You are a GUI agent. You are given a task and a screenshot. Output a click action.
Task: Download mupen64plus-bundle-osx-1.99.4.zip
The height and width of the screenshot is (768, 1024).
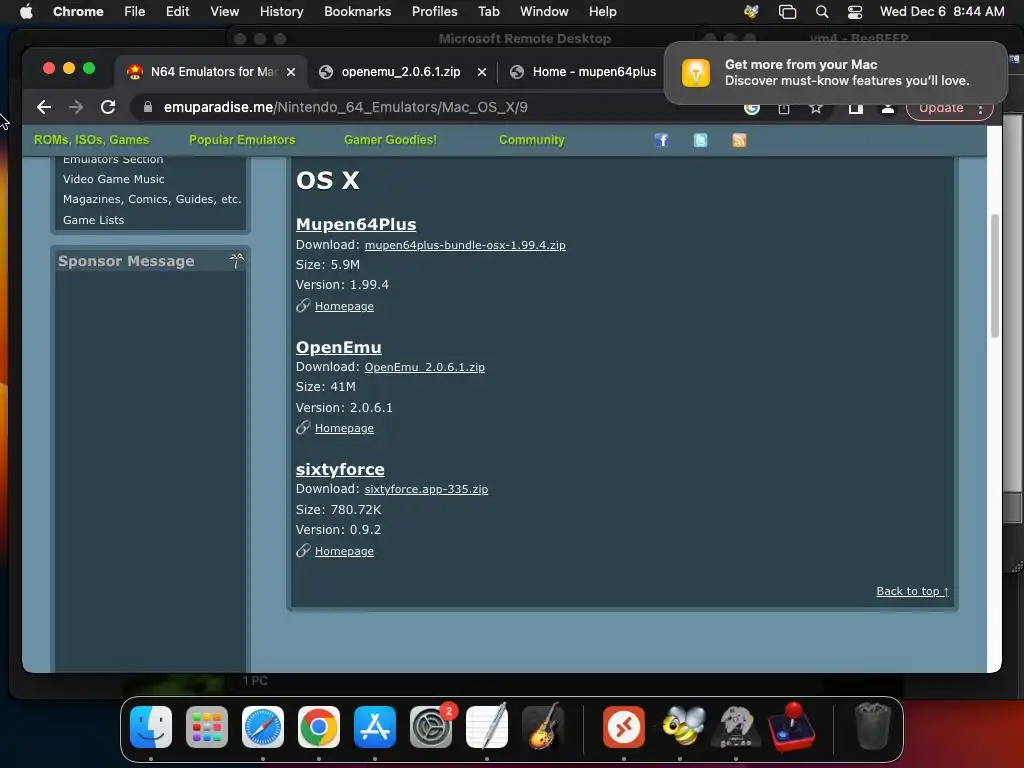point(465,246)
